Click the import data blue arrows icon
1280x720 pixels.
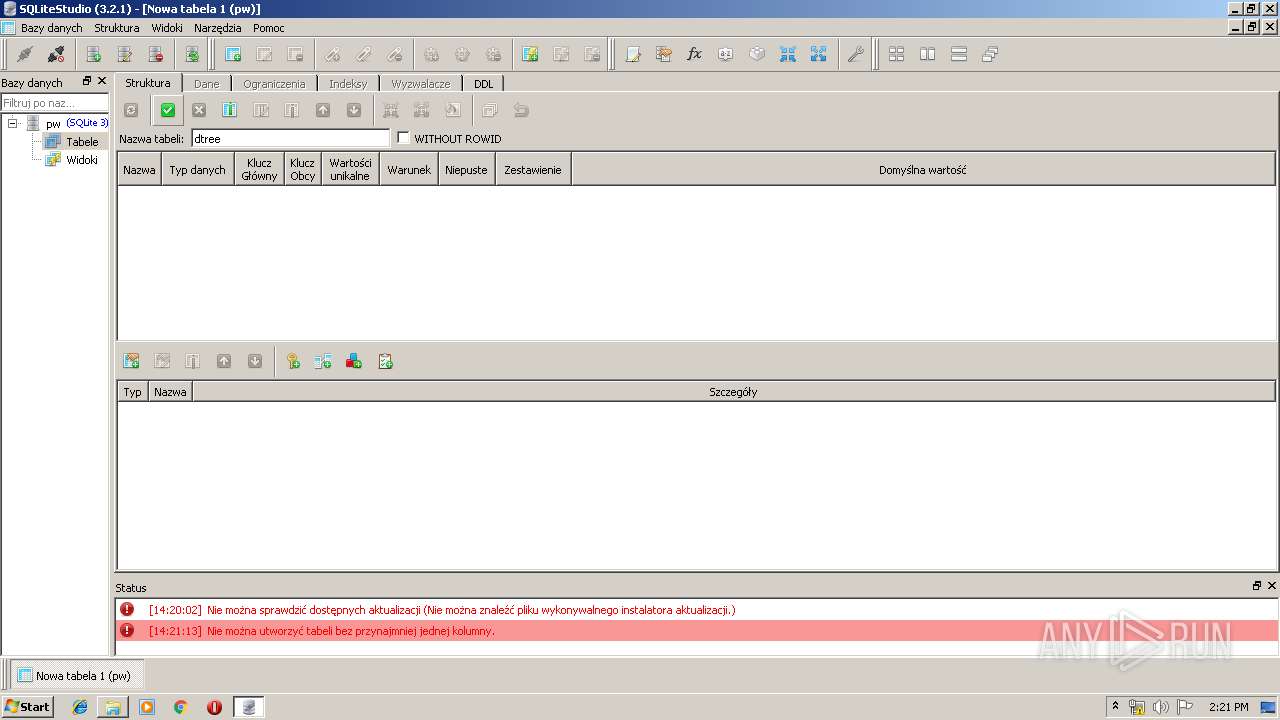pos(788,54)
